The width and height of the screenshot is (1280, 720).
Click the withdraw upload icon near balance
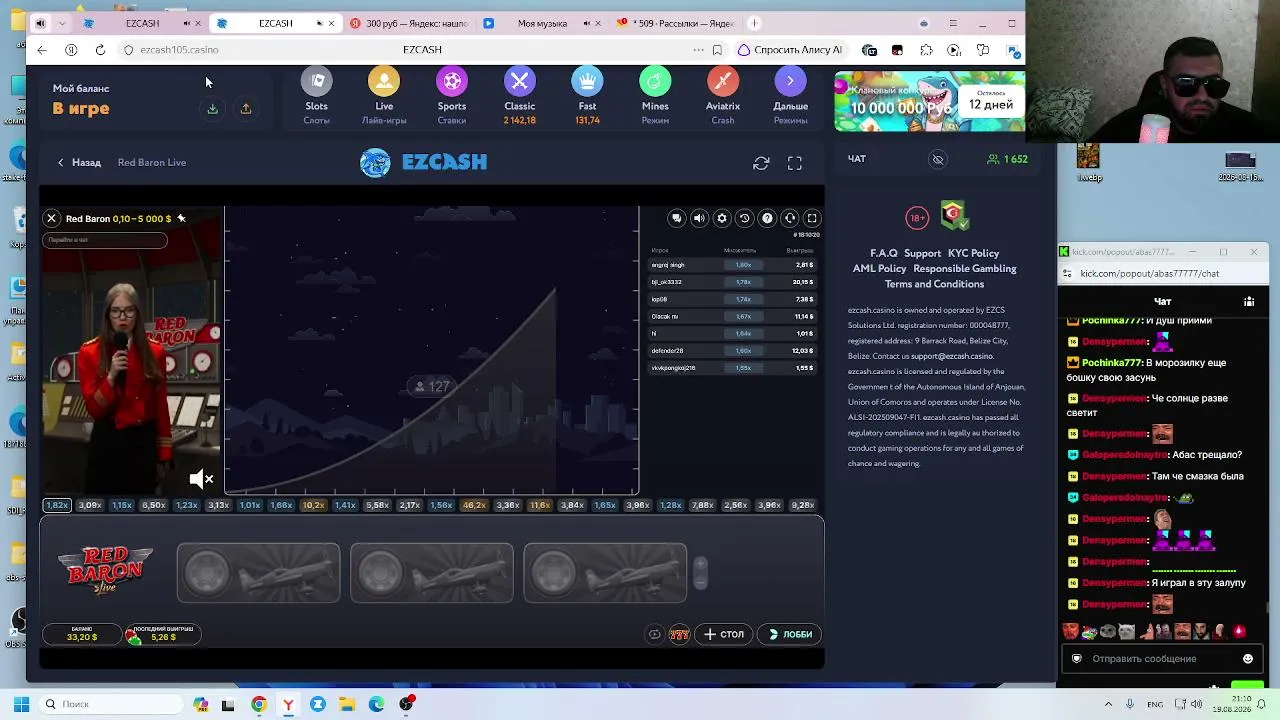(245, 109)
